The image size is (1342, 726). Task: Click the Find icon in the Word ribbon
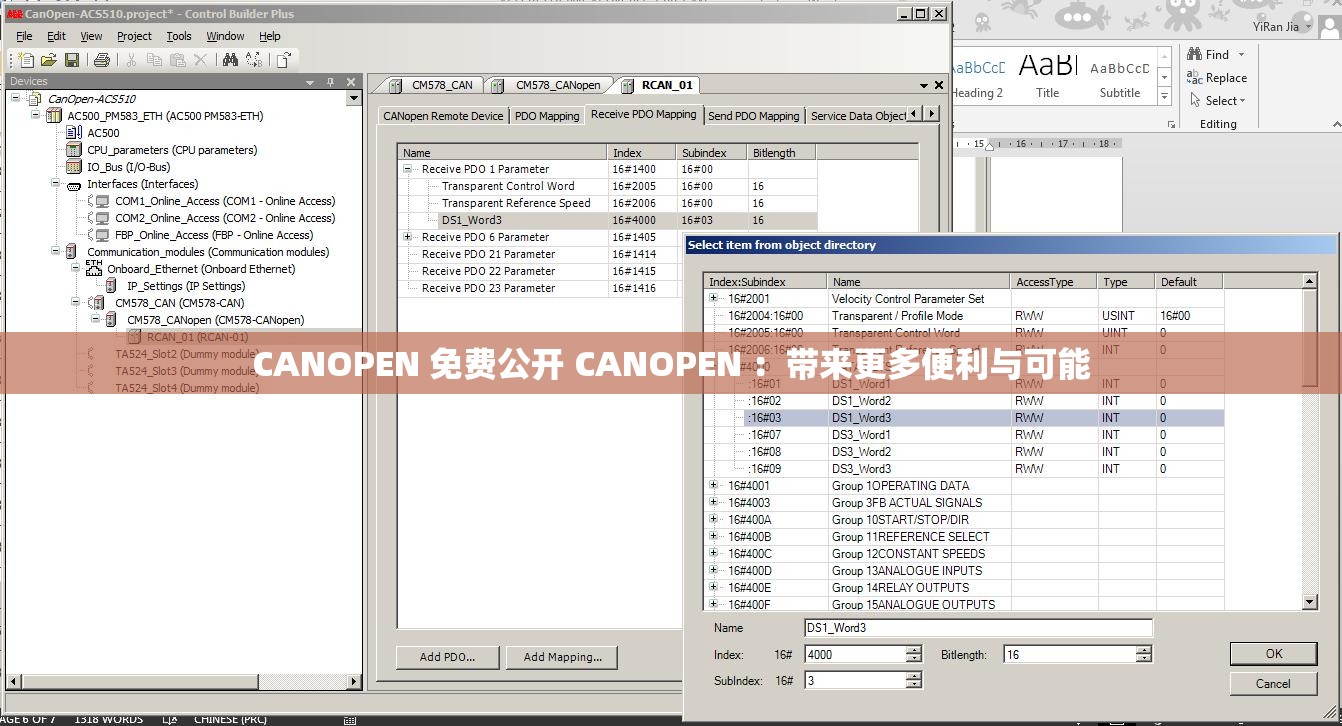(x=1196, y=52)
